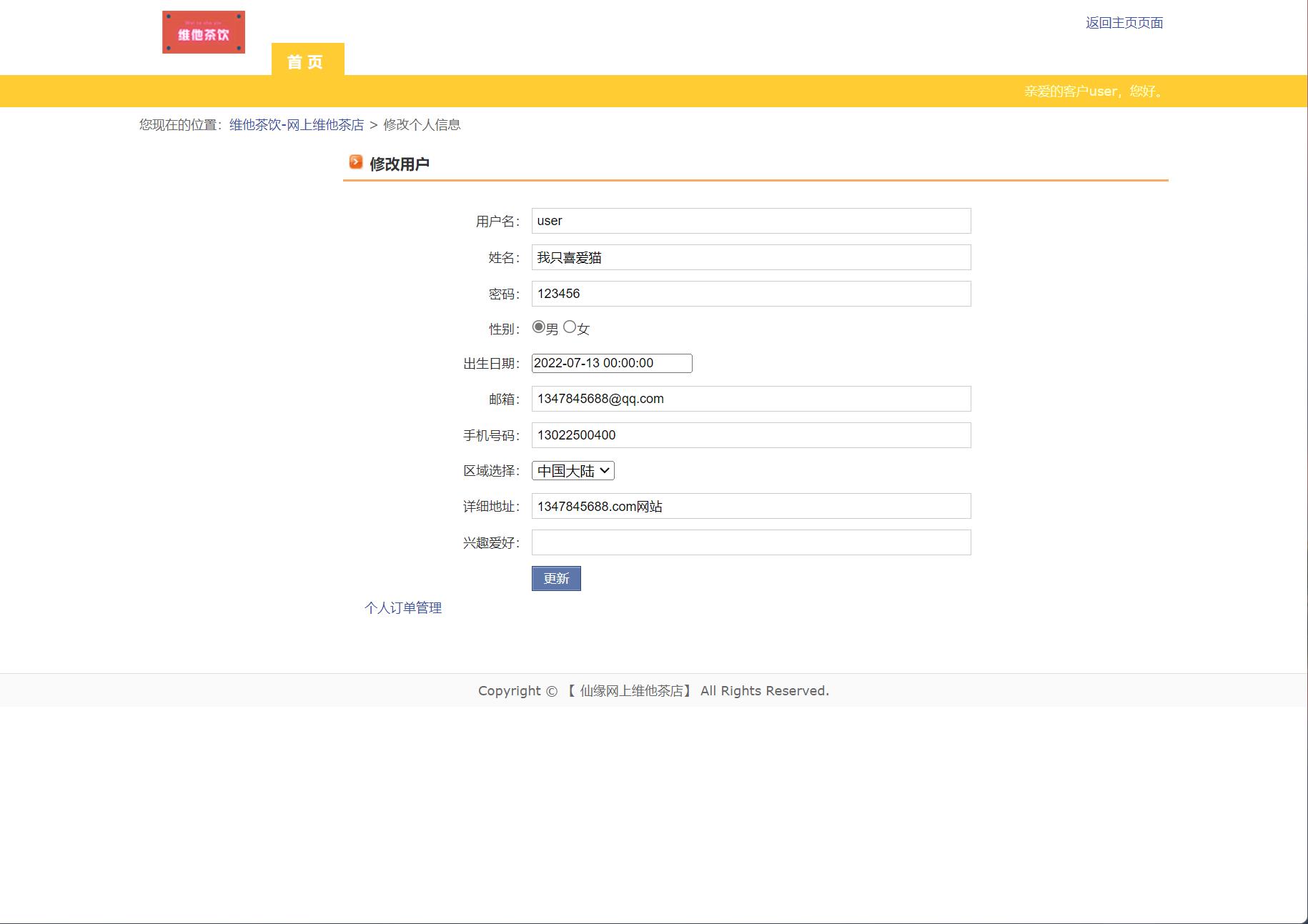Switch to the 首页 tab

(x=306, y=61)
